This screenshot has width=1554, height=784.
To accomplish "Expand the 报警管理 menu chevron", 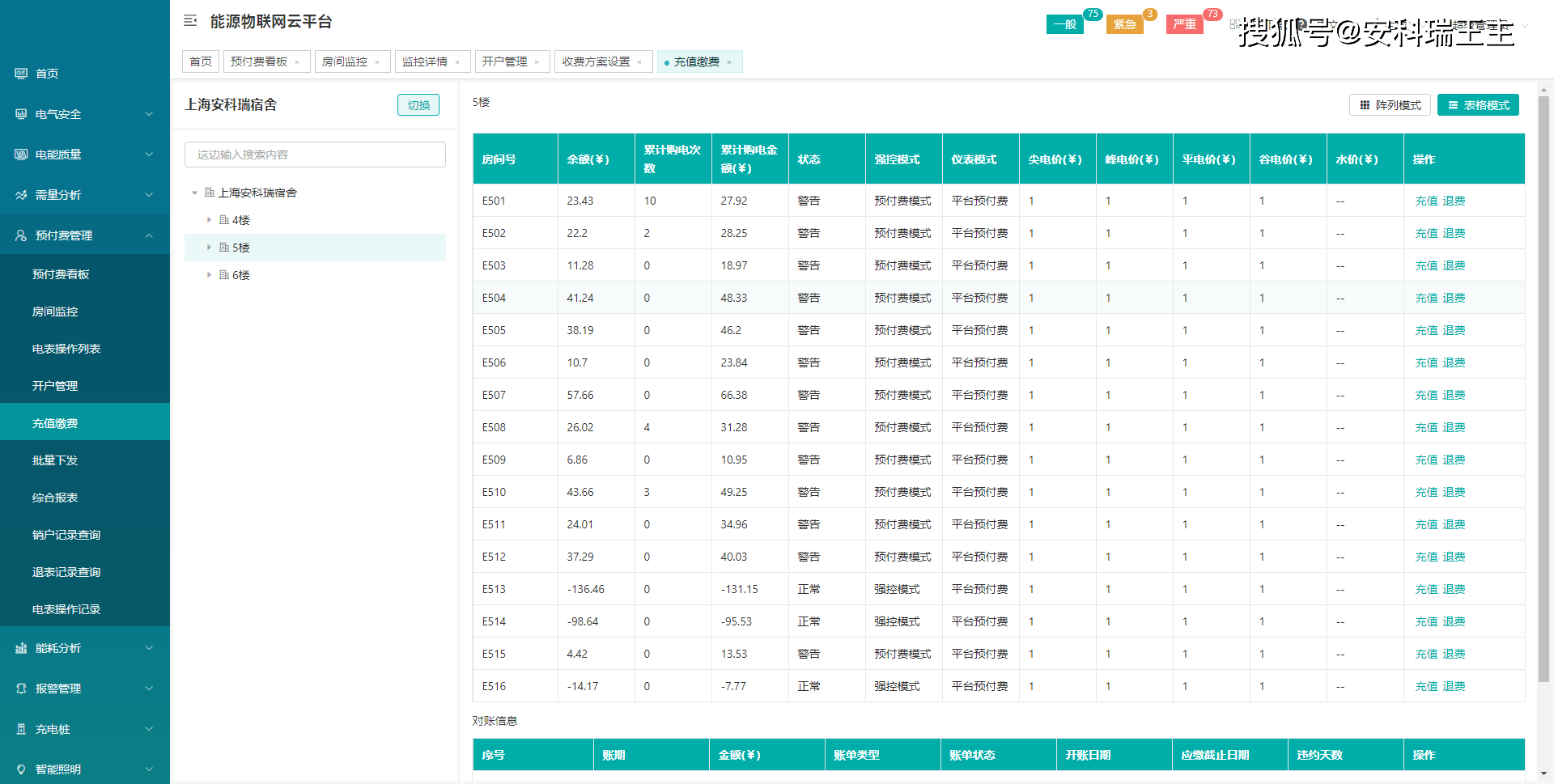I will pos(149,689).
